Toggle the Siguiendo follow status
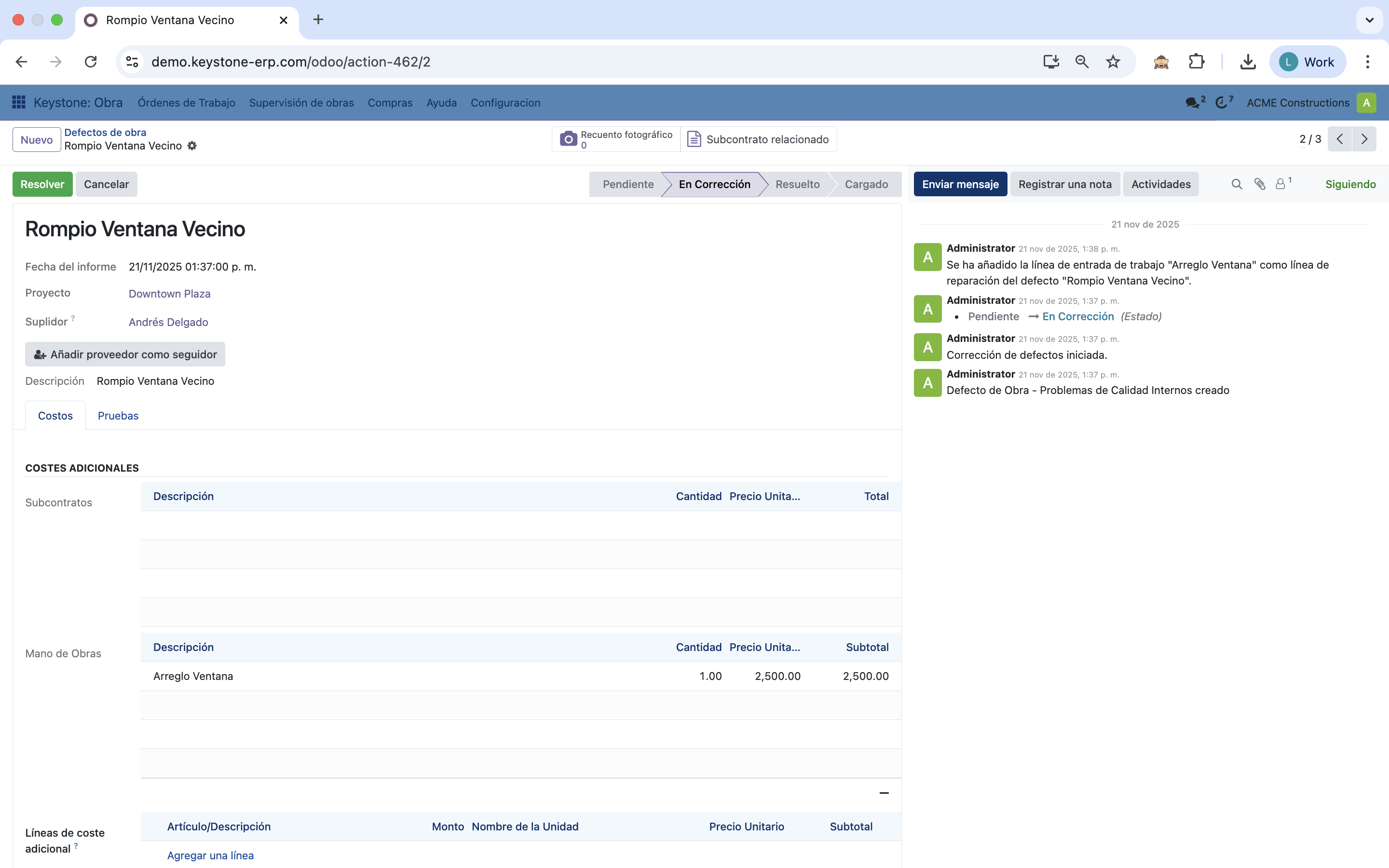Screen dimensions: 1389x868 pyautogui.click(x=1350, y=184)
